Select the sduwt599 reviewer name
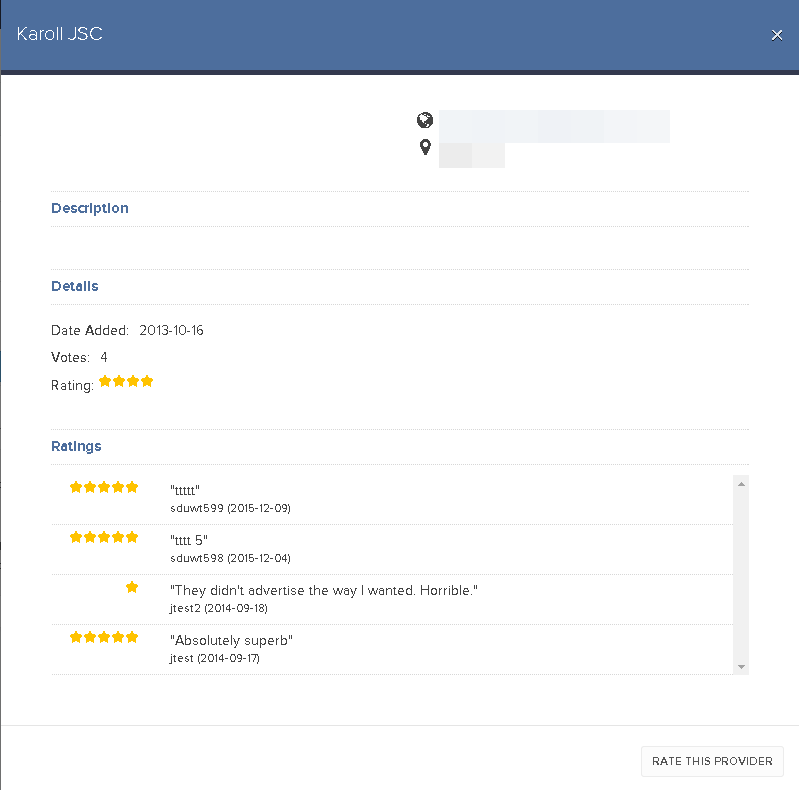The image size is (799, 790). 197,508
